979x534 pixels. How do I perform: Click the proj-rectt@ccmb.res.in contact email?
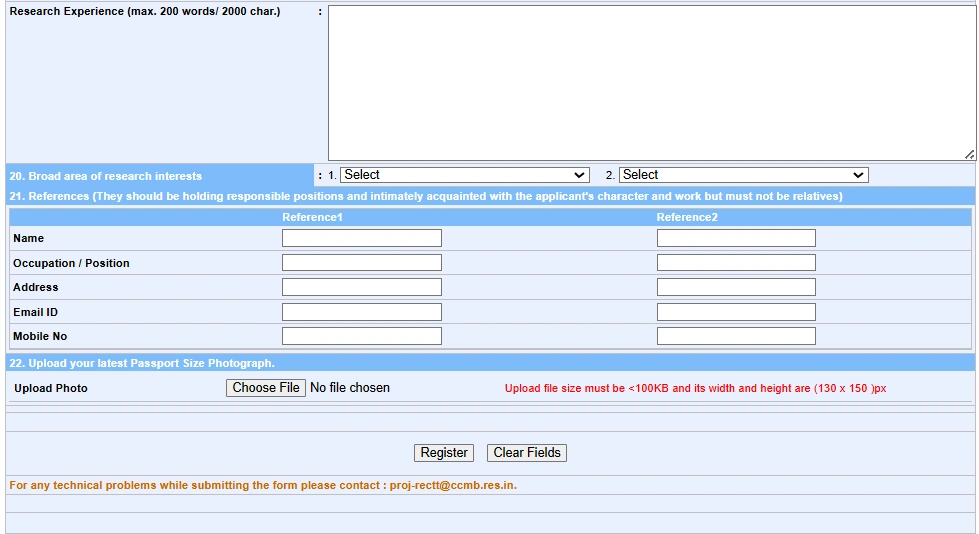point(452,486)
